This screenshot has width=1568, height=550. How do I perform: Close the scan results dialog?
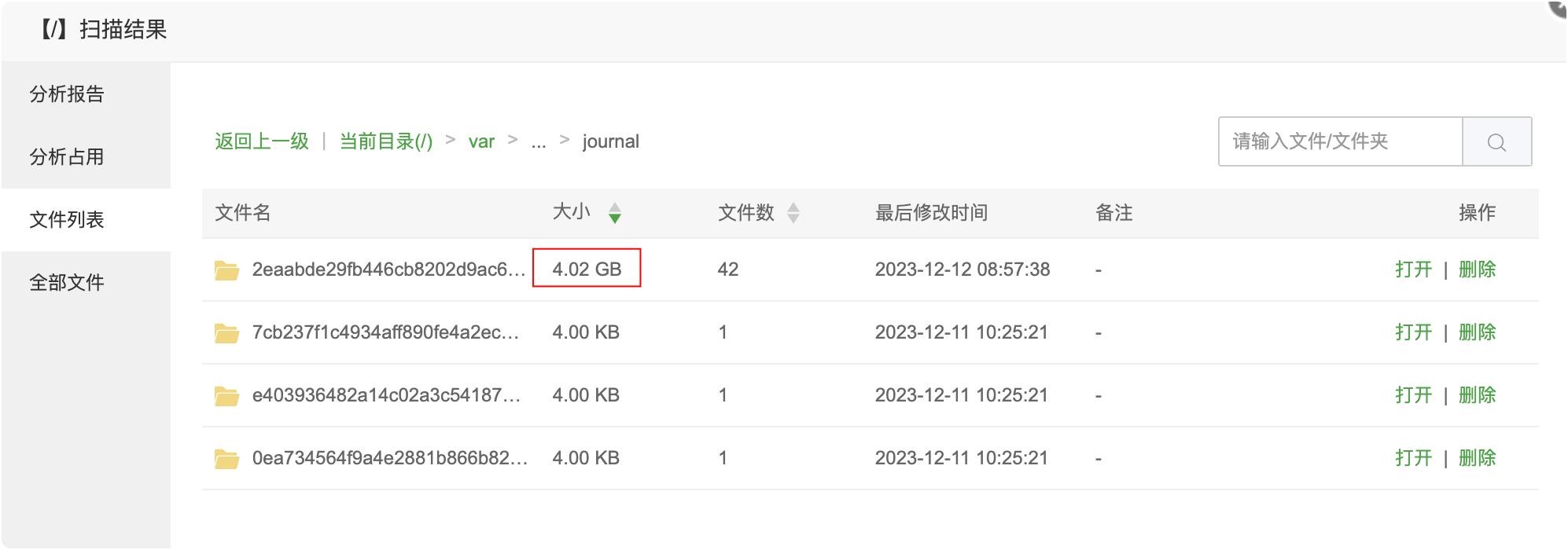tap(1559, 6)
